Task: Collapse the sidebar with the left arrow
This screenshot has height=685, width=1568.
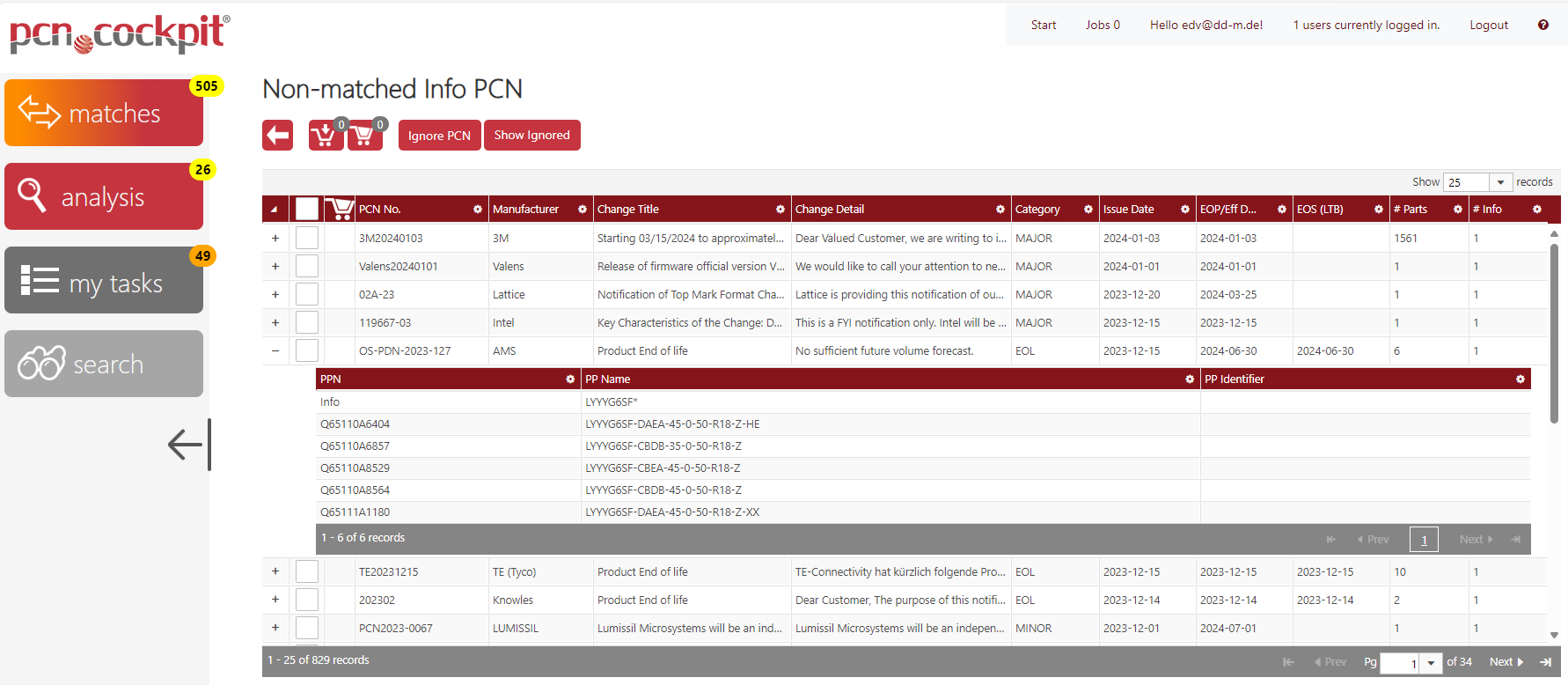Action: 189,444
